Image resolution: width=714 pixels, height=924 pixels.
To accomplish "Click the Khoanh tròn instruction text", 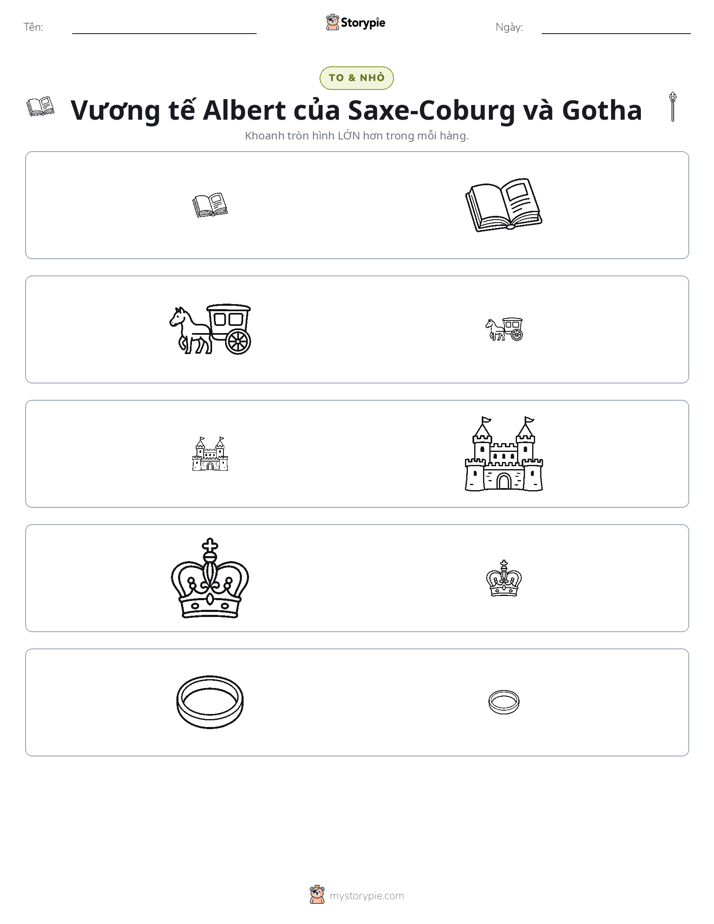I will 356,136.
